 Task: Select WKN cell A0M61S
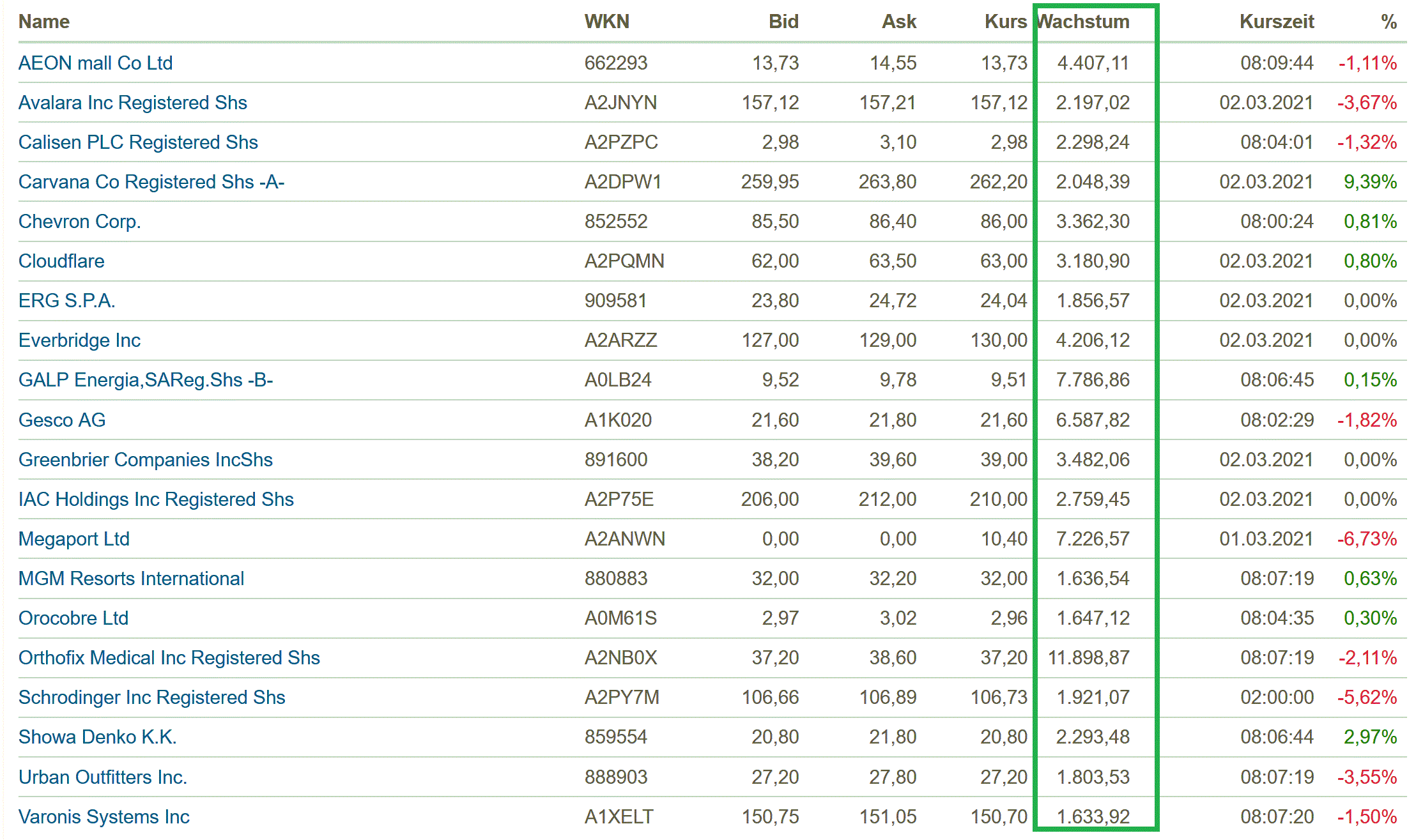[620, 618]
